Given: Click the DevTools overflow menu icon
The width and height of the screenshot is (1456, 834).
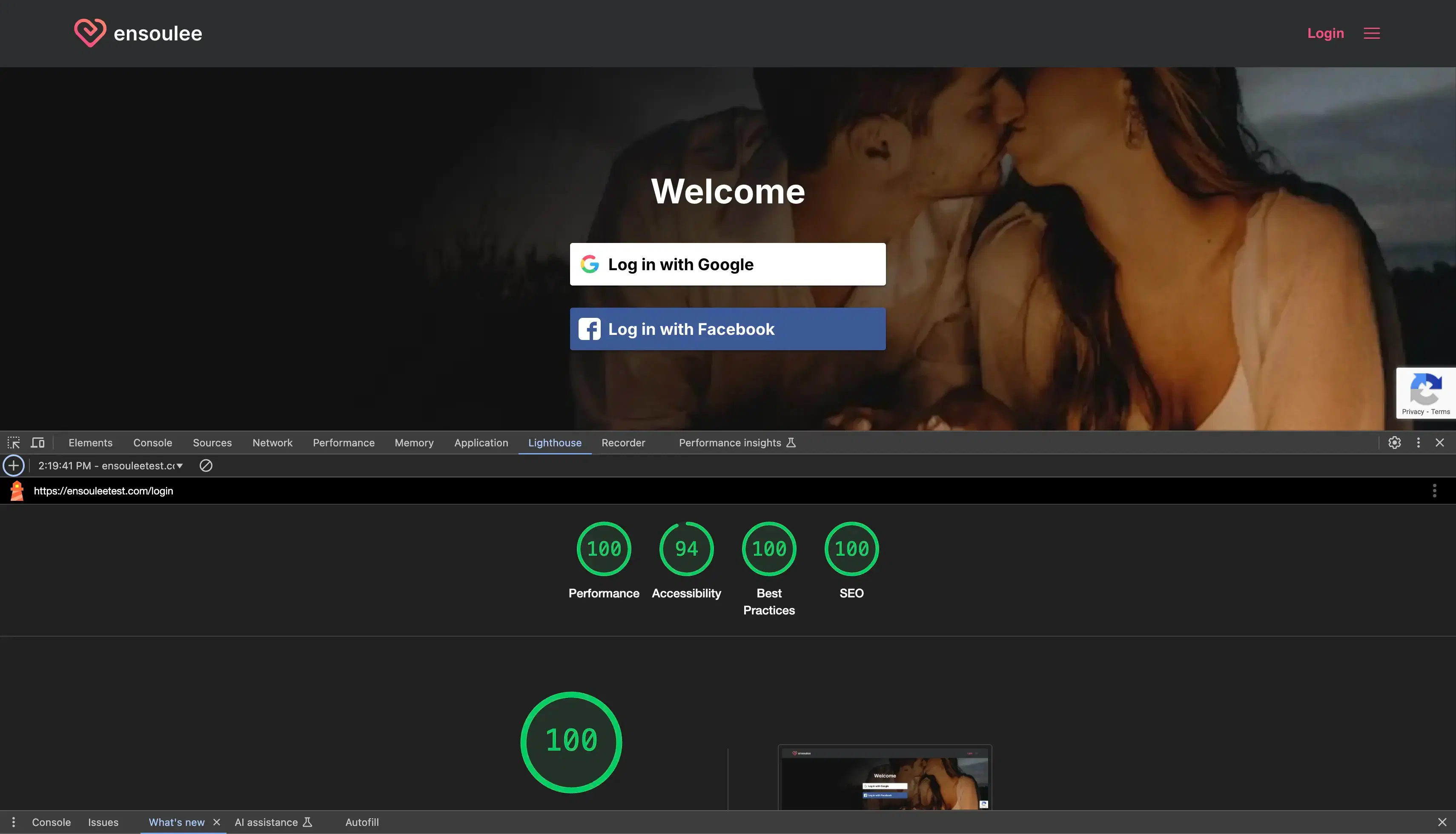Looking at the screenshot, I should click(x=1418, y=443).
